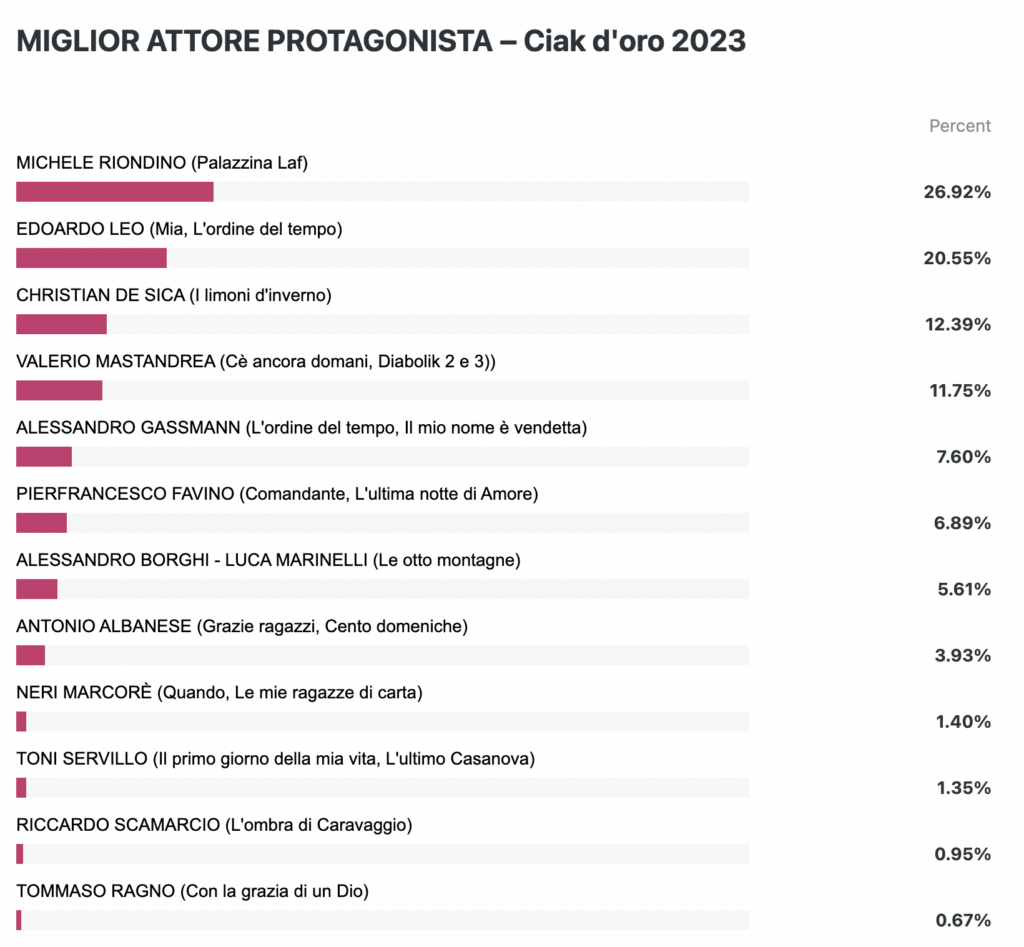This screenshot has height=947, width=1024.
Task: Select the Christian De Sica label
Action: 174,295
